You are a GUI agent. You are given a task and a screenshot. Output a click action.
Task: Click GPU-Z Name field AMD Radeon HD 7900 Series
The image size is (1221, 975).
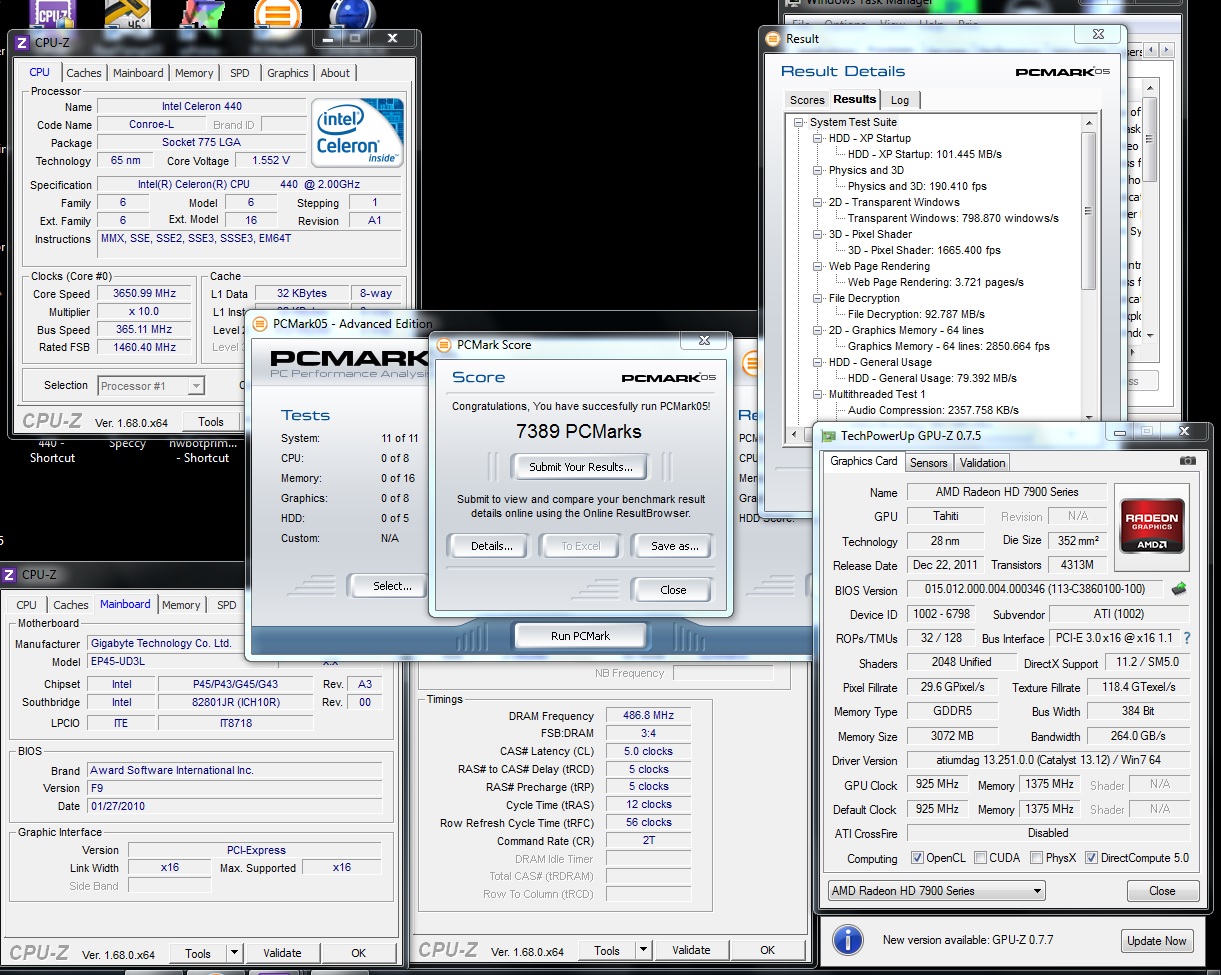1007,492
